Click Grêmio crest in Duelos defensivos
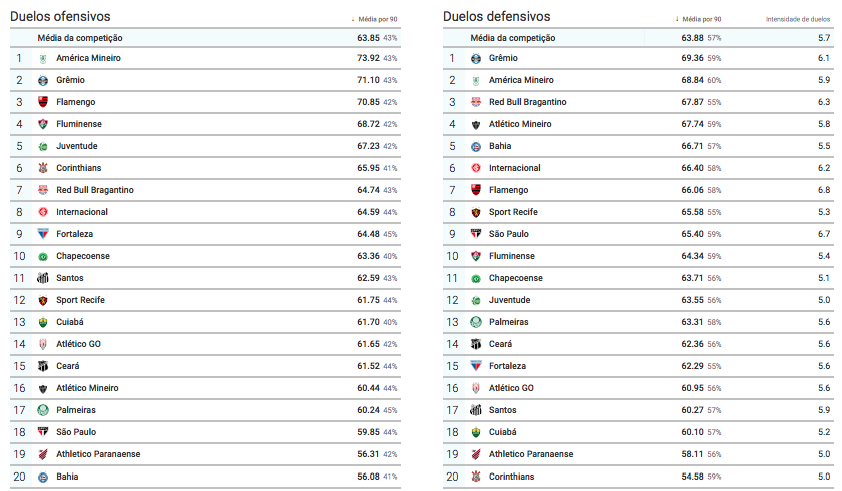The width and height of the screenshot is (842, 491). [476, 59]
